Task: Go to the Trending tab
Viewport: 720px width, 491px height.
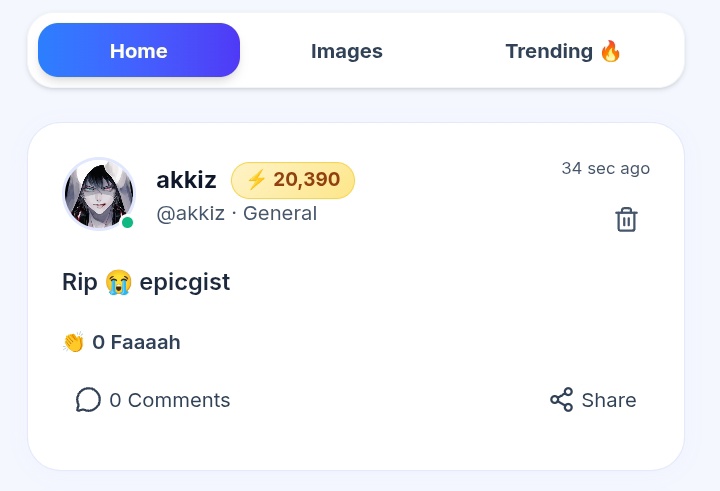Action: tap(563, 51)
